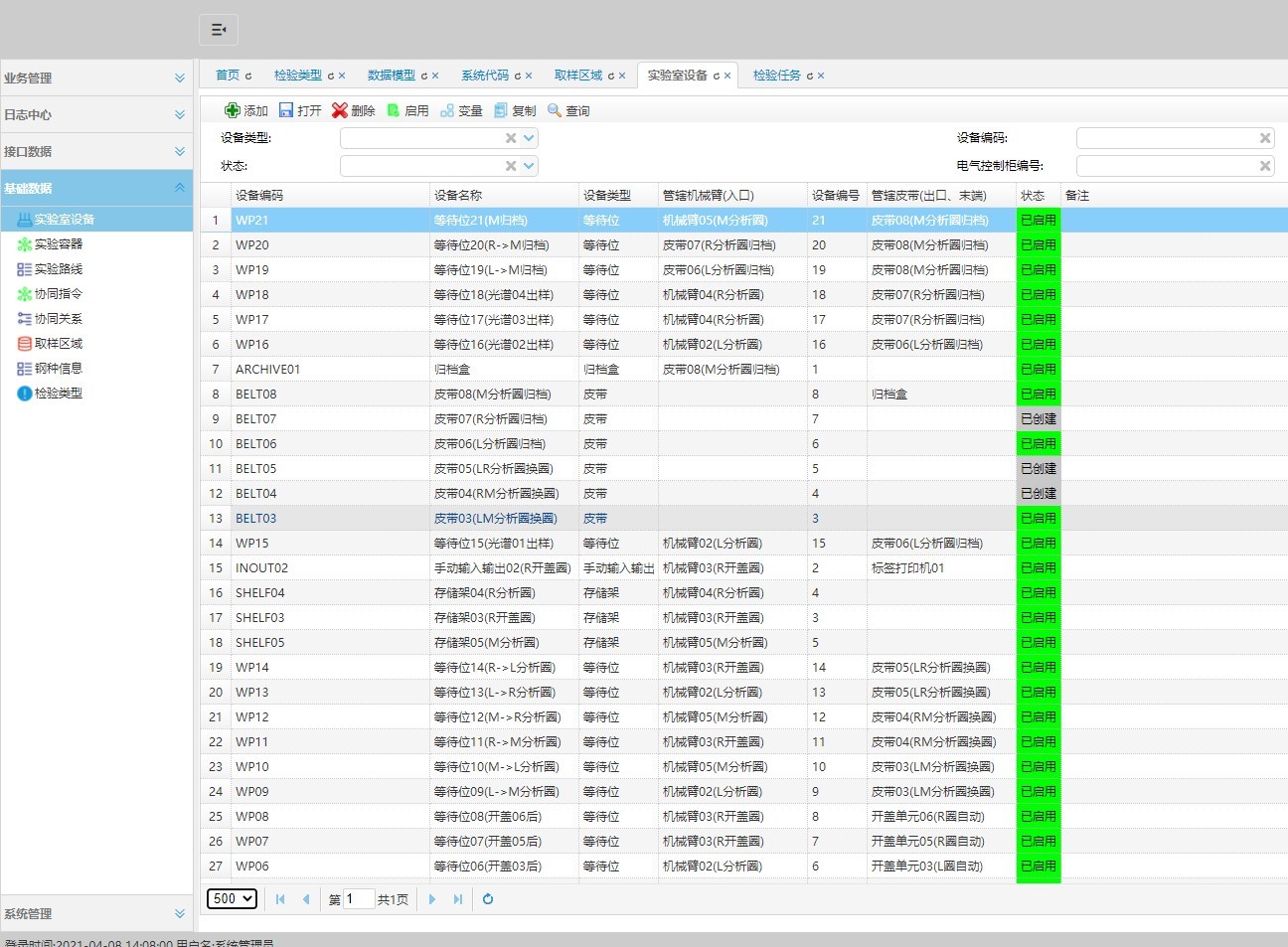
Task: Select 实验室设备 in the sidebar
Action: (96, 220)
